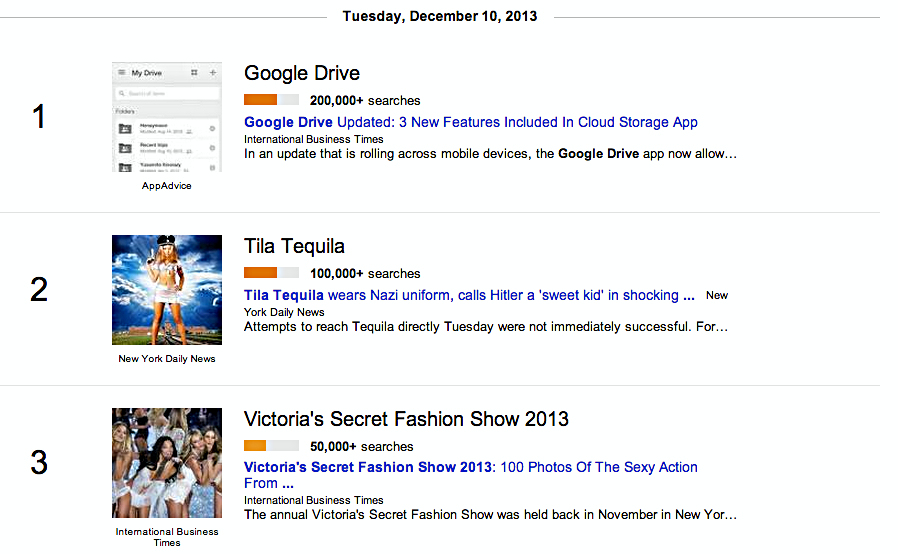This screenshot has width=898, height=554.
Task: Click 'New York Daily News' caption under thumbnail
Action: [x=167, y=359]
